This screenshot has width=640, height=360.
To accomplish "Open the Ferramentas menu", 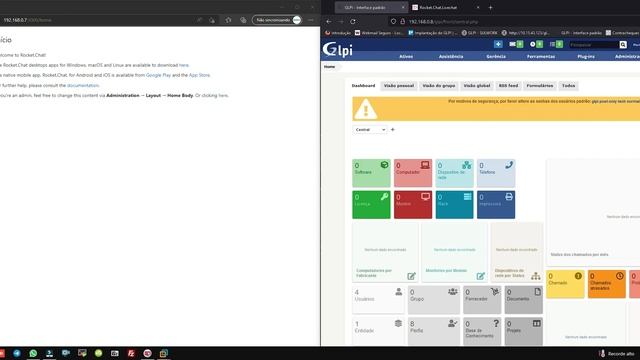I will [541, 56].
